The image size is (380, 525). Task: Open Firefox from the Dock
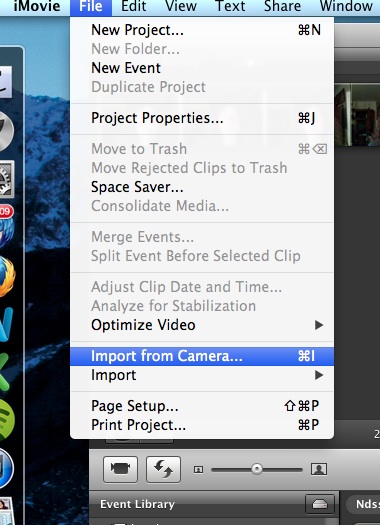click(7, 276)
